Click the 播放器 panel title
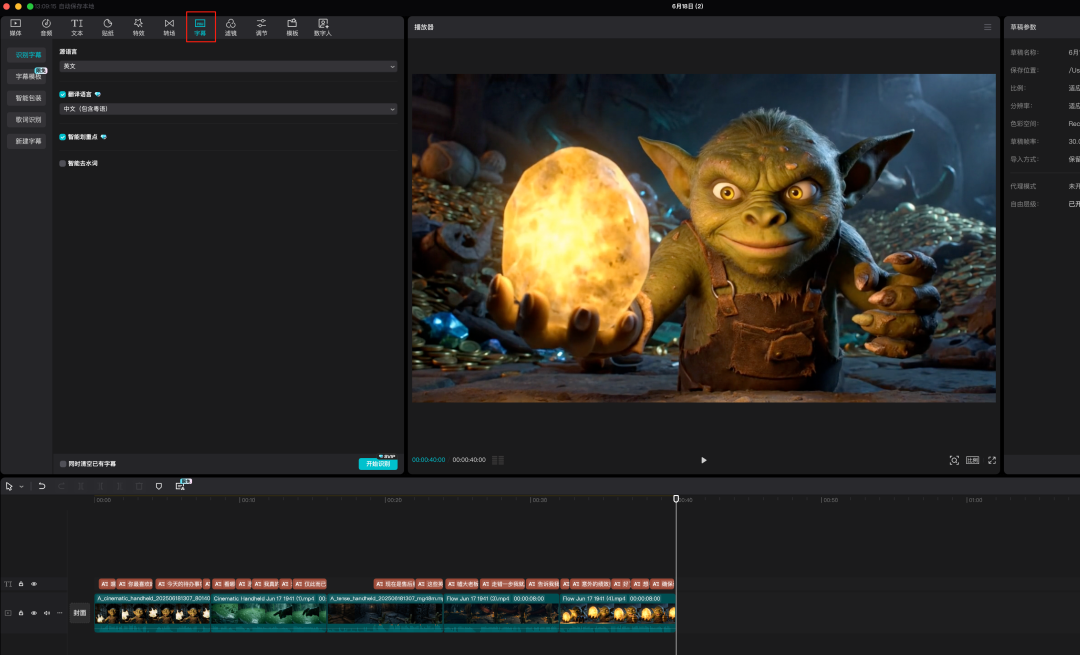This screenshot has height=655, width=1080. pos(424,27)
